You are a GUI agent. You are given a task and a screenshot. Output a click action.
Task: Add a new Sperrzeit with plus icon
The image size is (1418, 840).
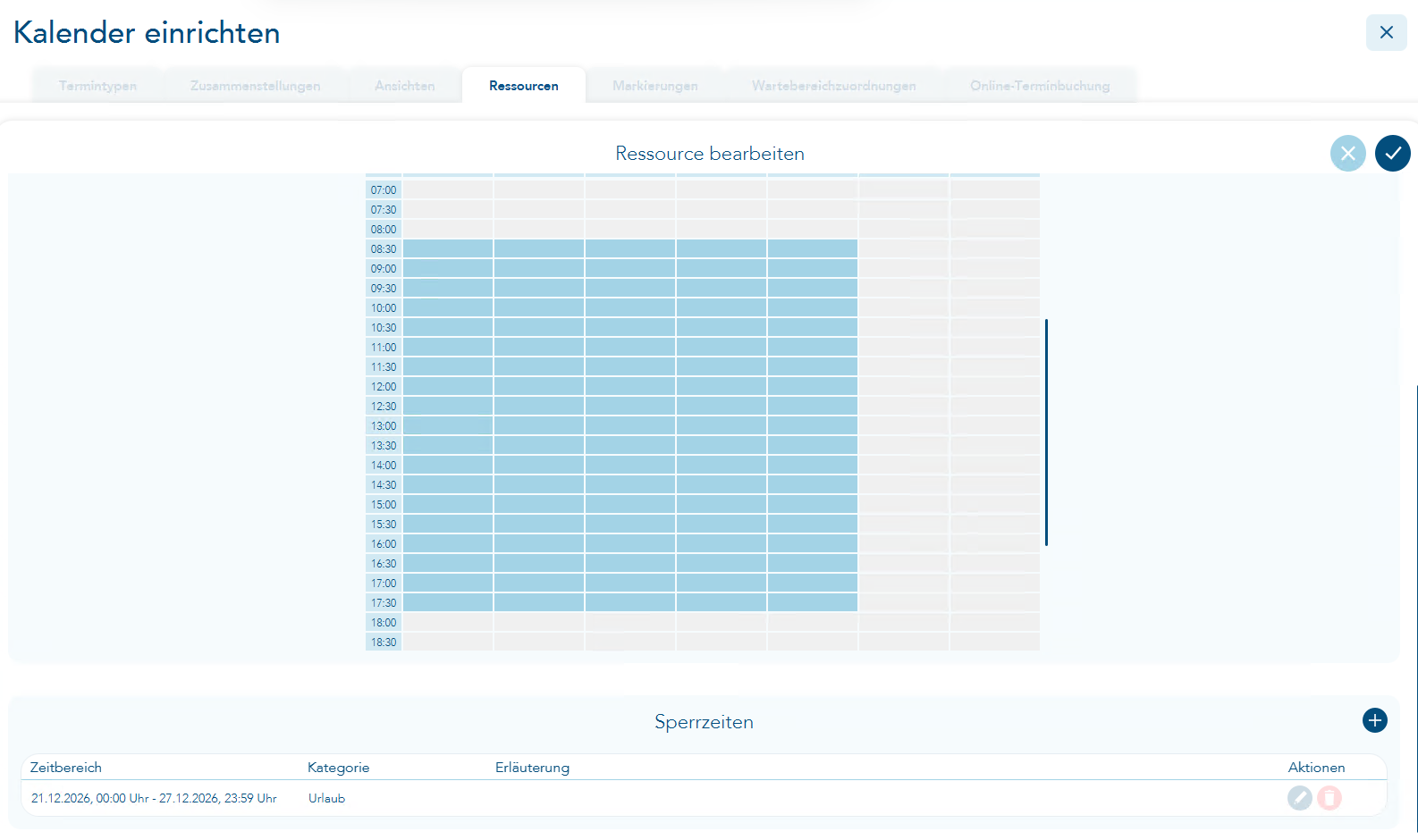point(1374,720)
